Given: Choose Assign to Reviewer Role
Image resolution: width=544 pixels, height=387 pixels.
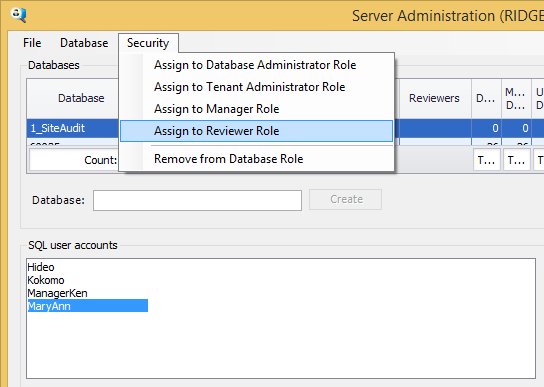Looking at the screenshot, I should tap(256, 131).
